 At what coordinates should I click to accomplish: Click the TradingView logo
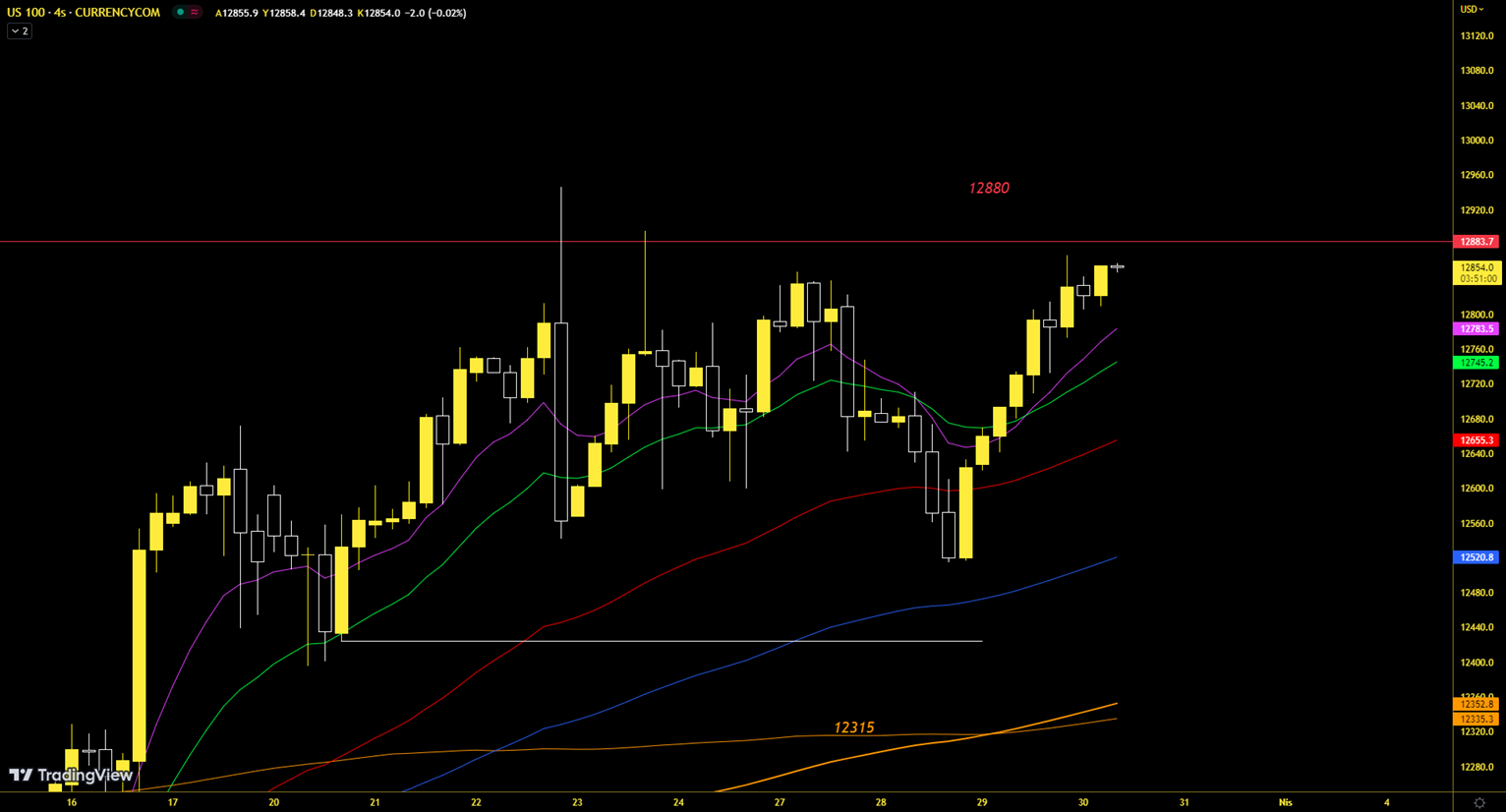click(71, 776)
